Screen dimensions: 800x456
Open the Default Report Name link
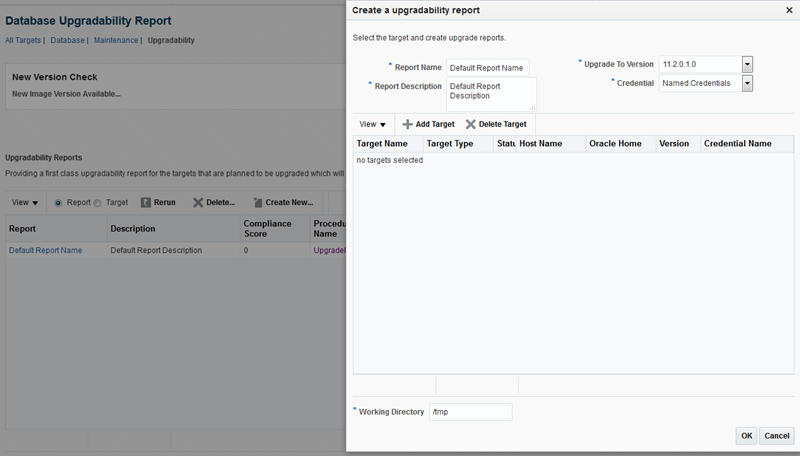[45, 250]
